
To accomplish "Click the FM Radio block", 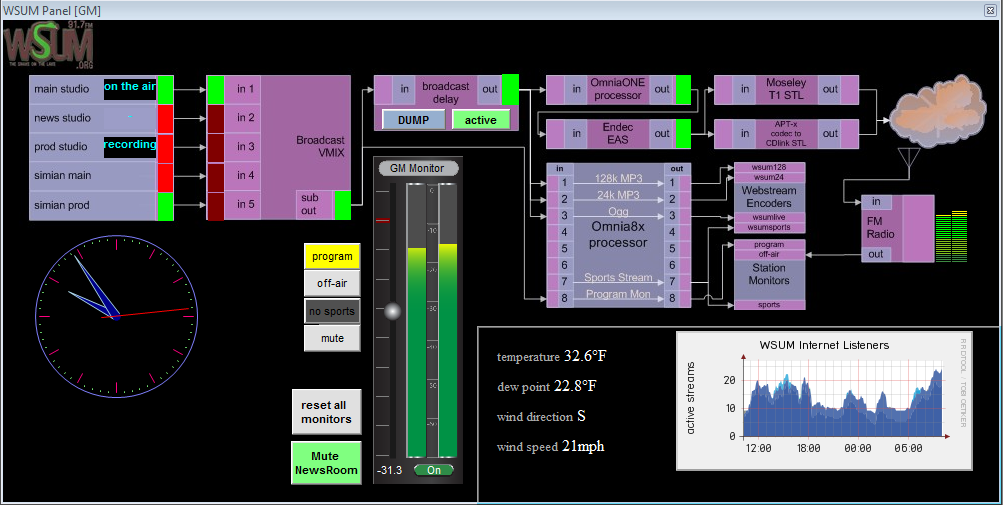I will coord(897,228).
